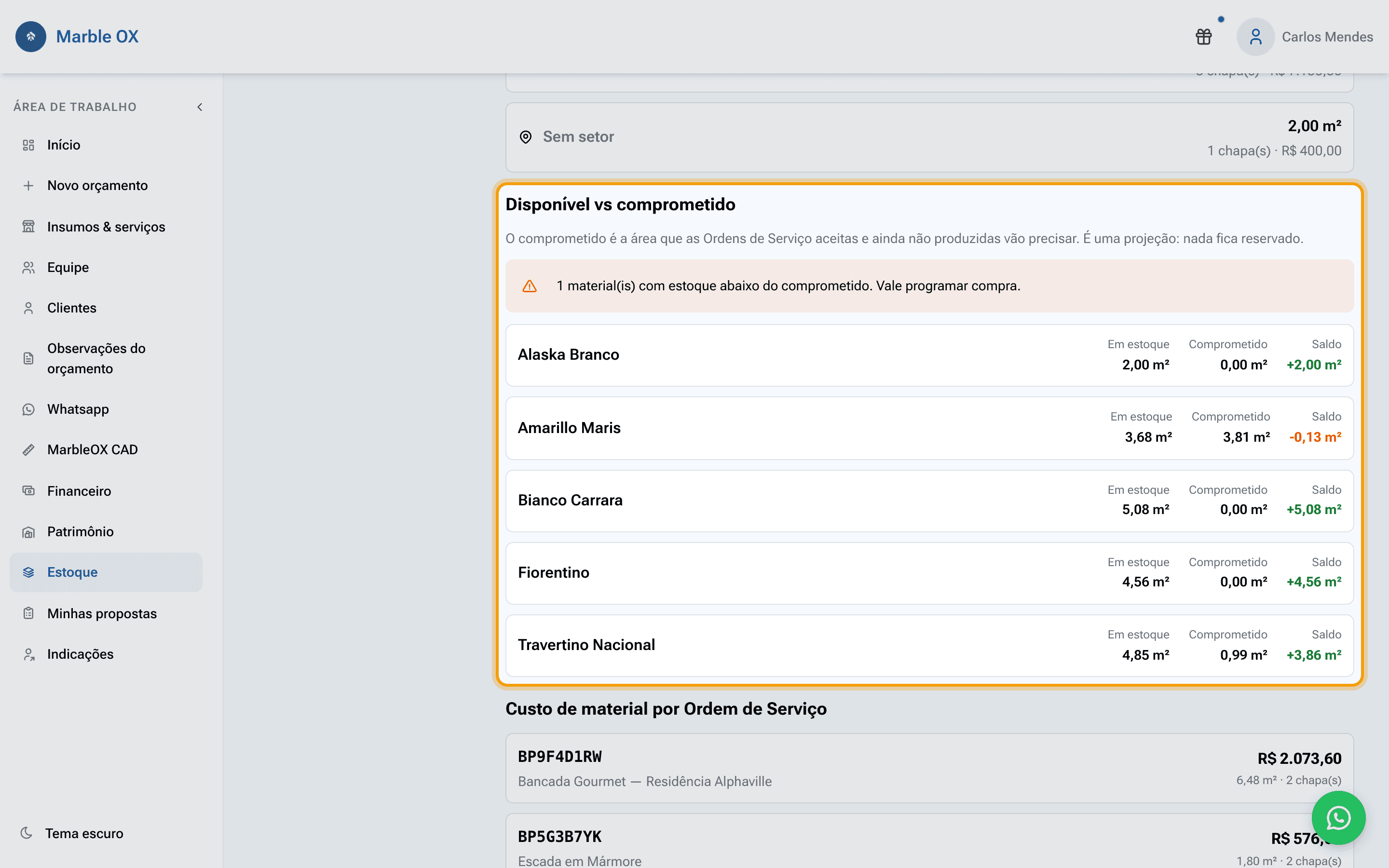Click the saldo +4,56 m² value
1389x868 pixels.
(x=1314, y=582)
